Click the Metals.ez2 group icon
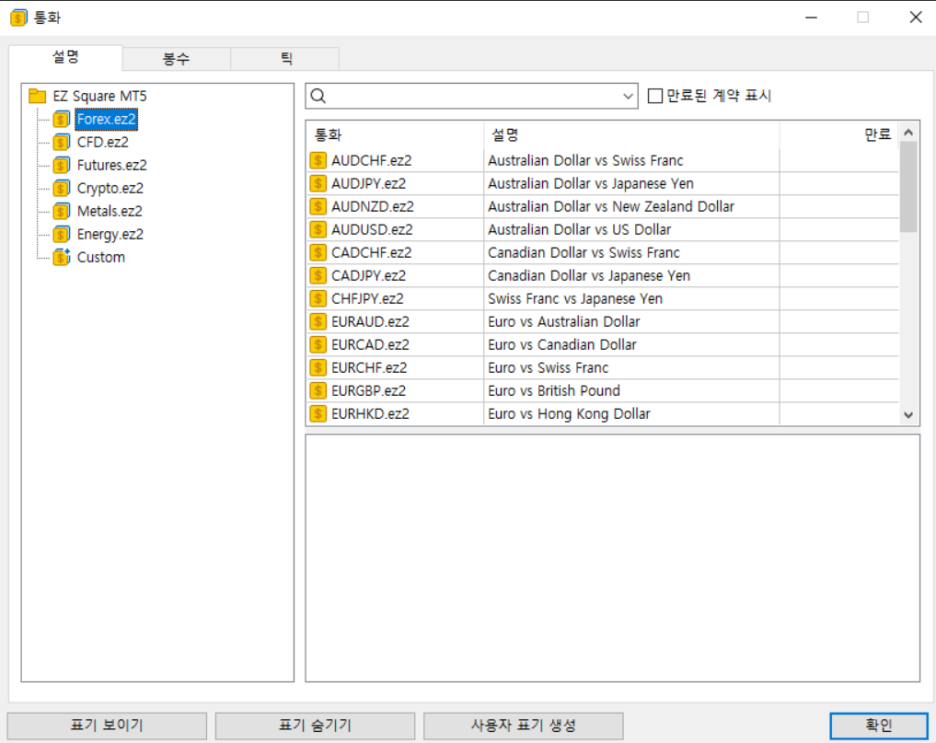936x743 pixels. (61, 211)
